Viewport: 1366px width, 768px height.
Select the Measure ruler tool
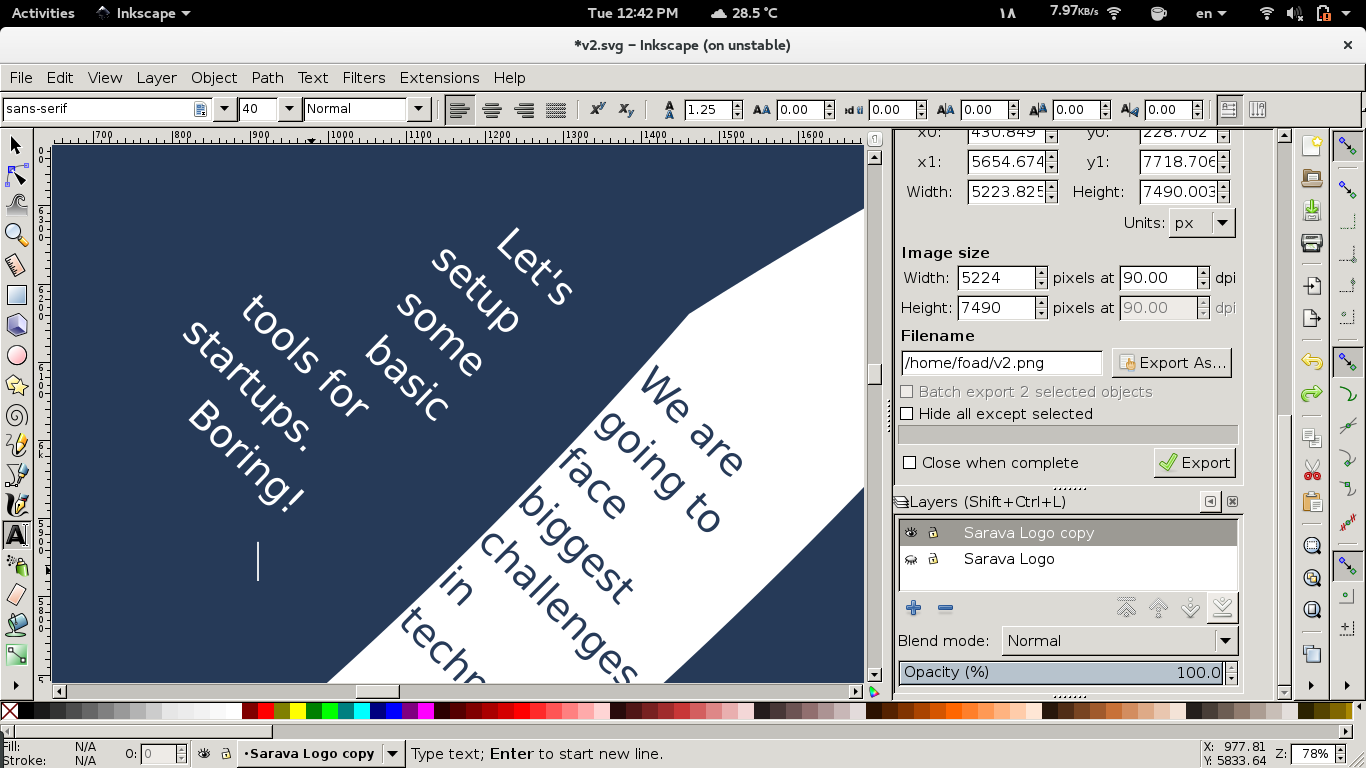[x=16, y=265]
